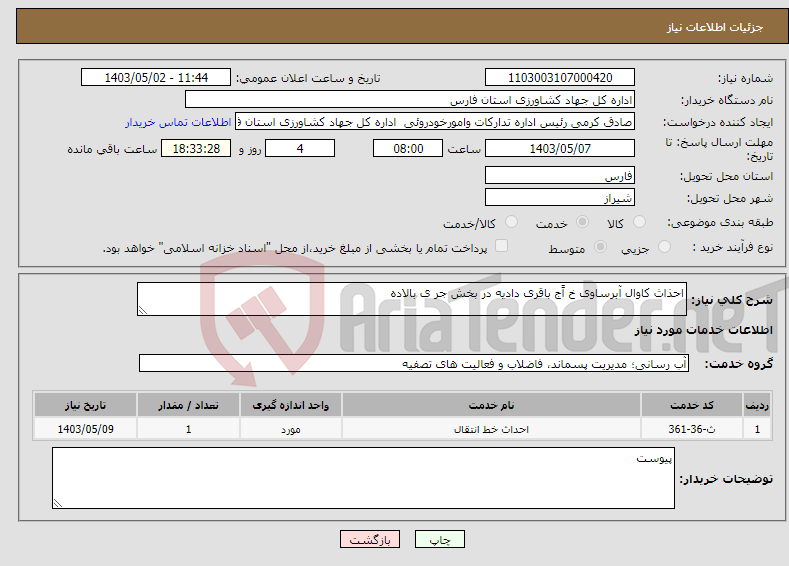Click the deadline time field 08:00

pyautogui.click(x=408, y=148)
